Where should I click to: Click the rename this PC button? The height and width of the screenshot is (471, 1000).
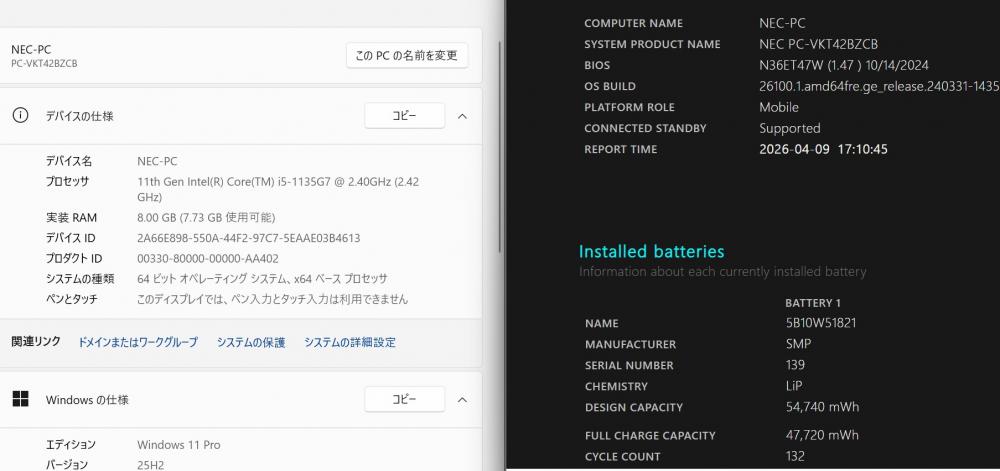click(407, 55)
